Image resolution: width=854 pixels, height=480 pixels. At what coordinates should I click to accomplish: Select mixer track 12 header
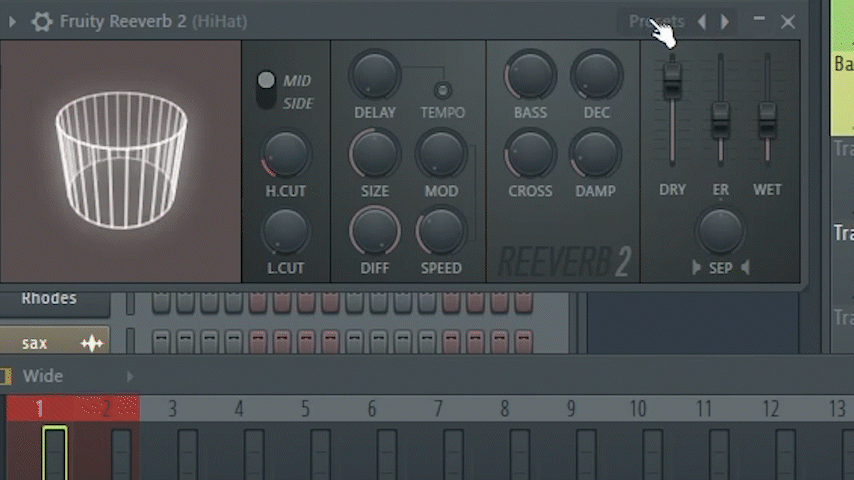click(770, 408)
